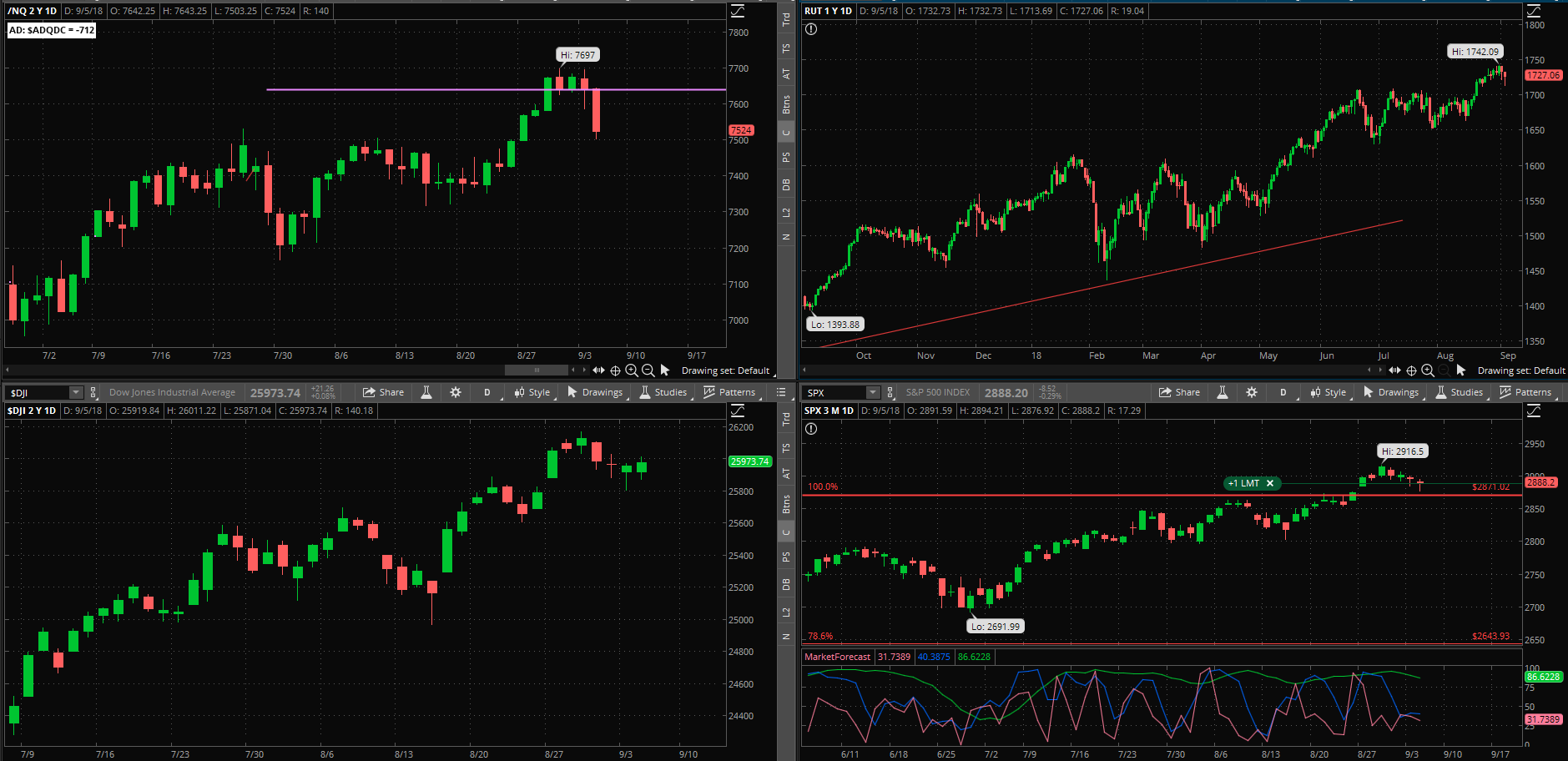Open the flask icon in SPX toolbar
The image size is (1568, 761).
pyautogui.click(x=1223, y=392)
